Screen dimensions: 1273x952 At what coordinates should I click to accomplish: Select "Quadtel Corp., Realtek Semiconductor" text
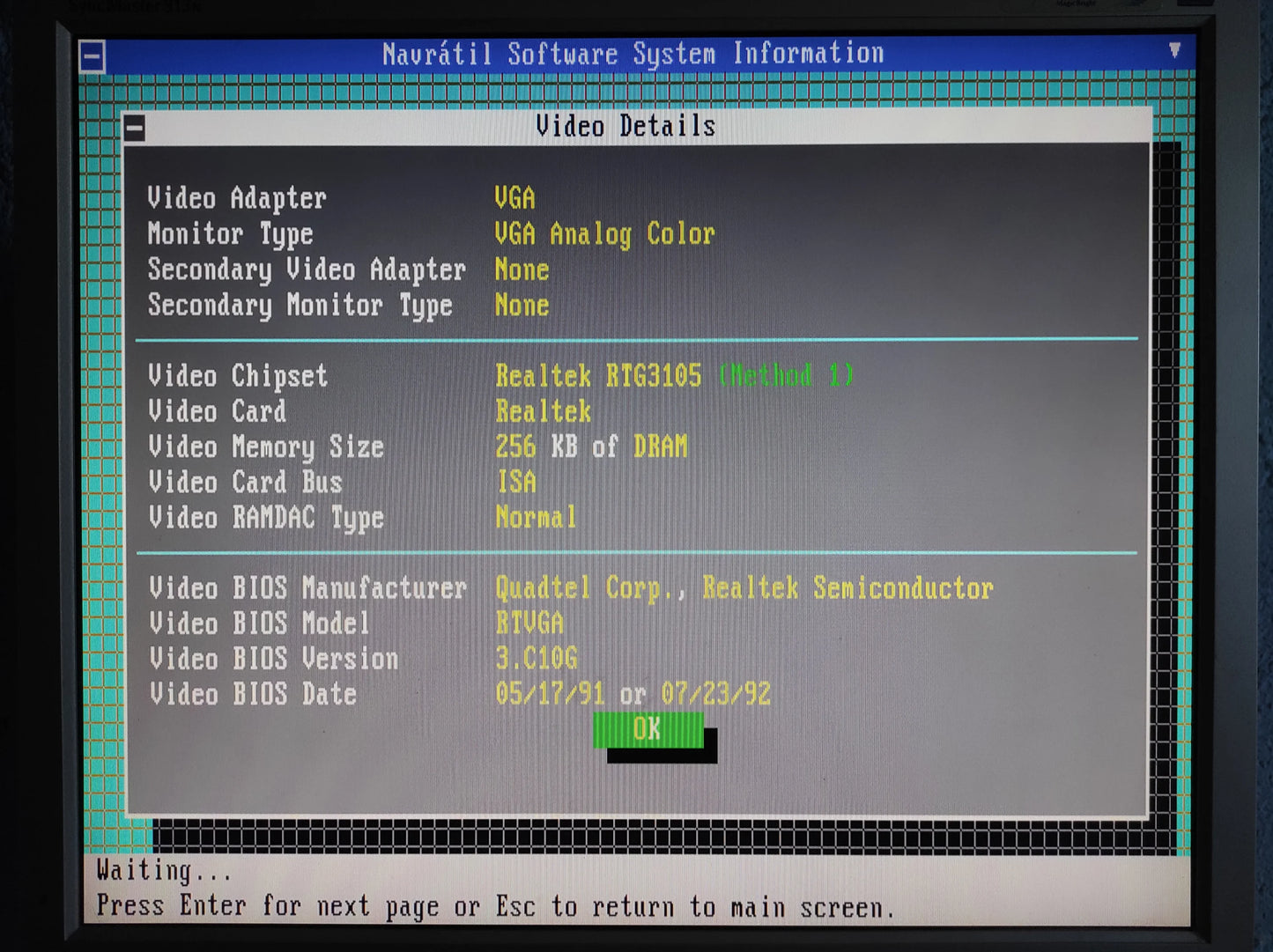pyautogui.click(x=744, y=588)
